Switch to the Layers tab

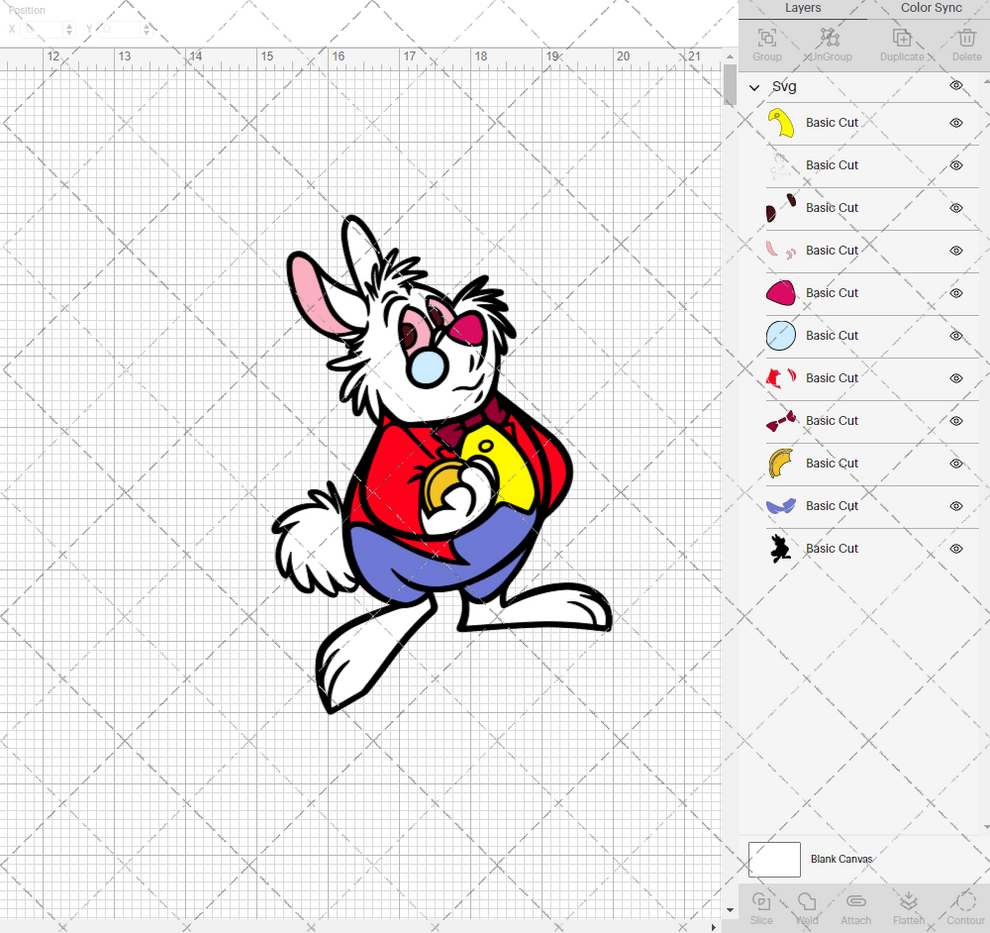802,8
